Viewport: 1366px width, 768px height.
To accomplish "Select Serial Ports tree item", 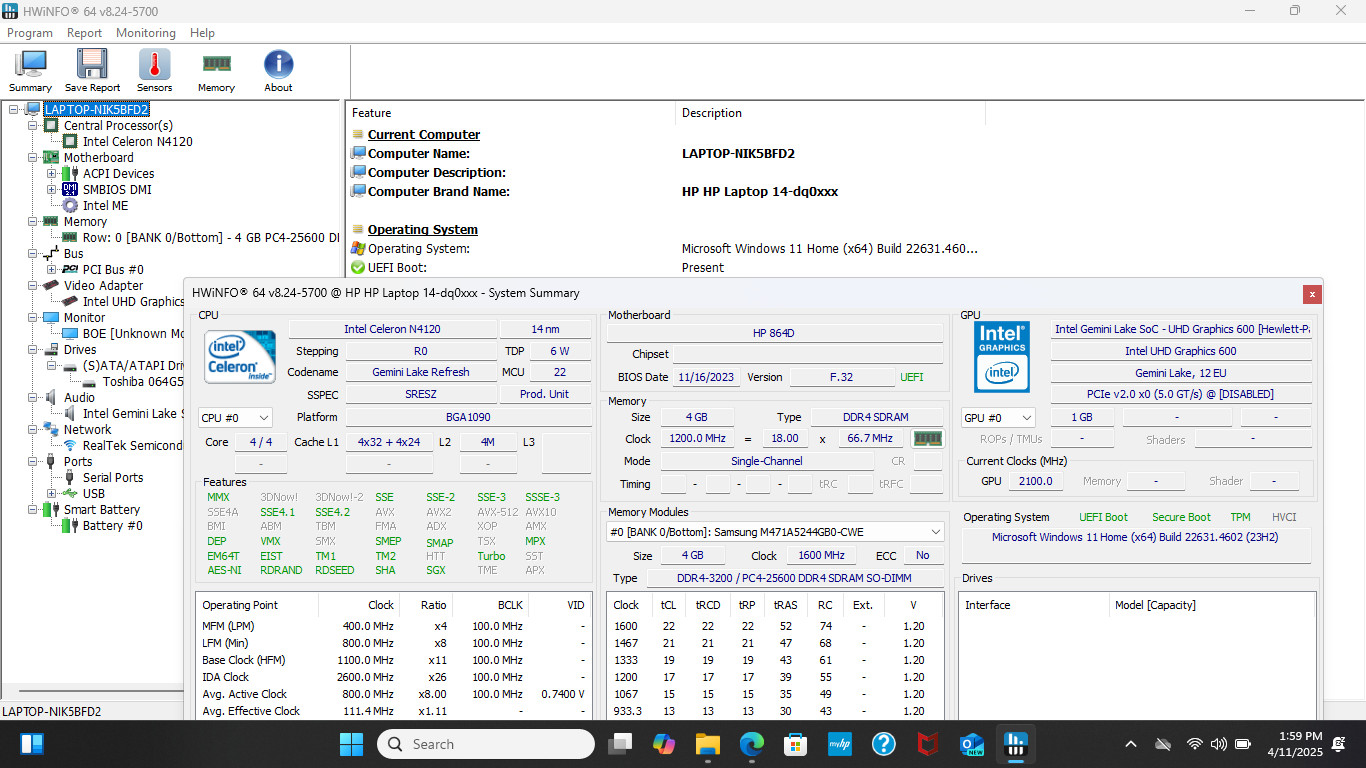I will [x=113, y=478].
